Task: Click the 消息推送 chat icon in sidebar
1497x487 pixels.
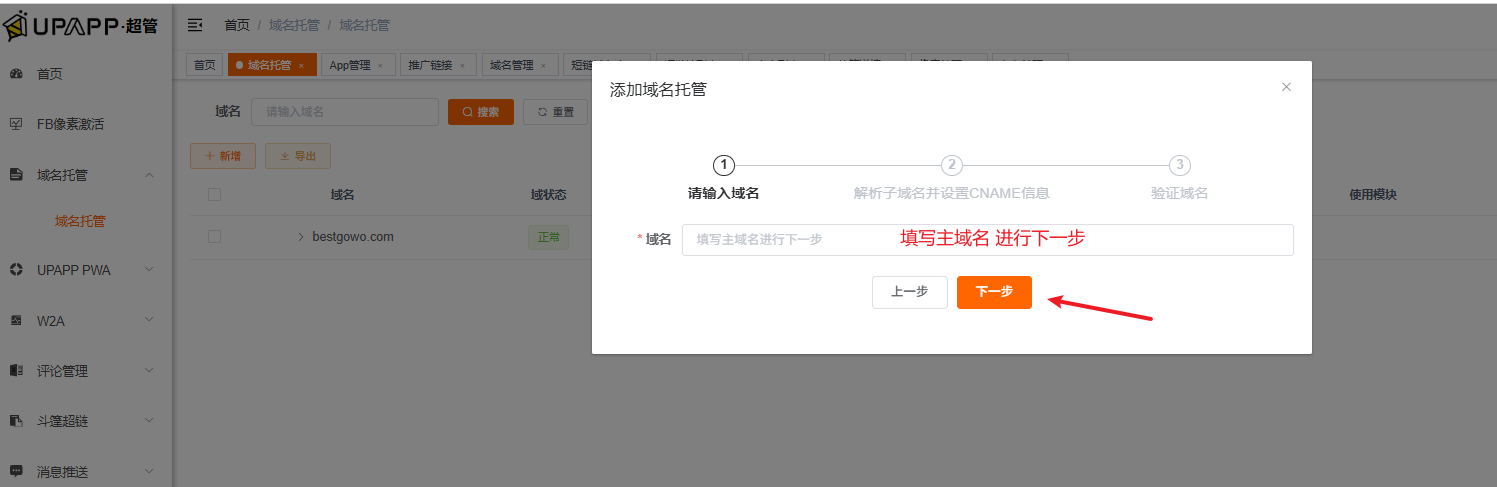Action: click(x=16, y=471)
